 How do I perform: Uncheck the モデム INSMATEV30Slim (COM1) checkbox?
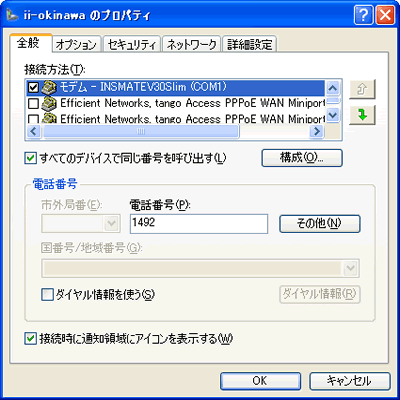coord(34,87)
